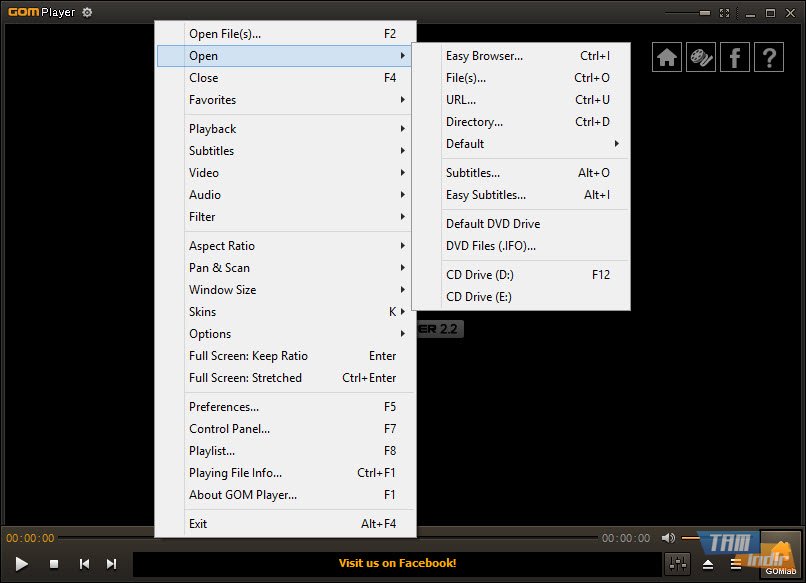
Task: Expand the Playback submenu
Action: coord(286,129)
